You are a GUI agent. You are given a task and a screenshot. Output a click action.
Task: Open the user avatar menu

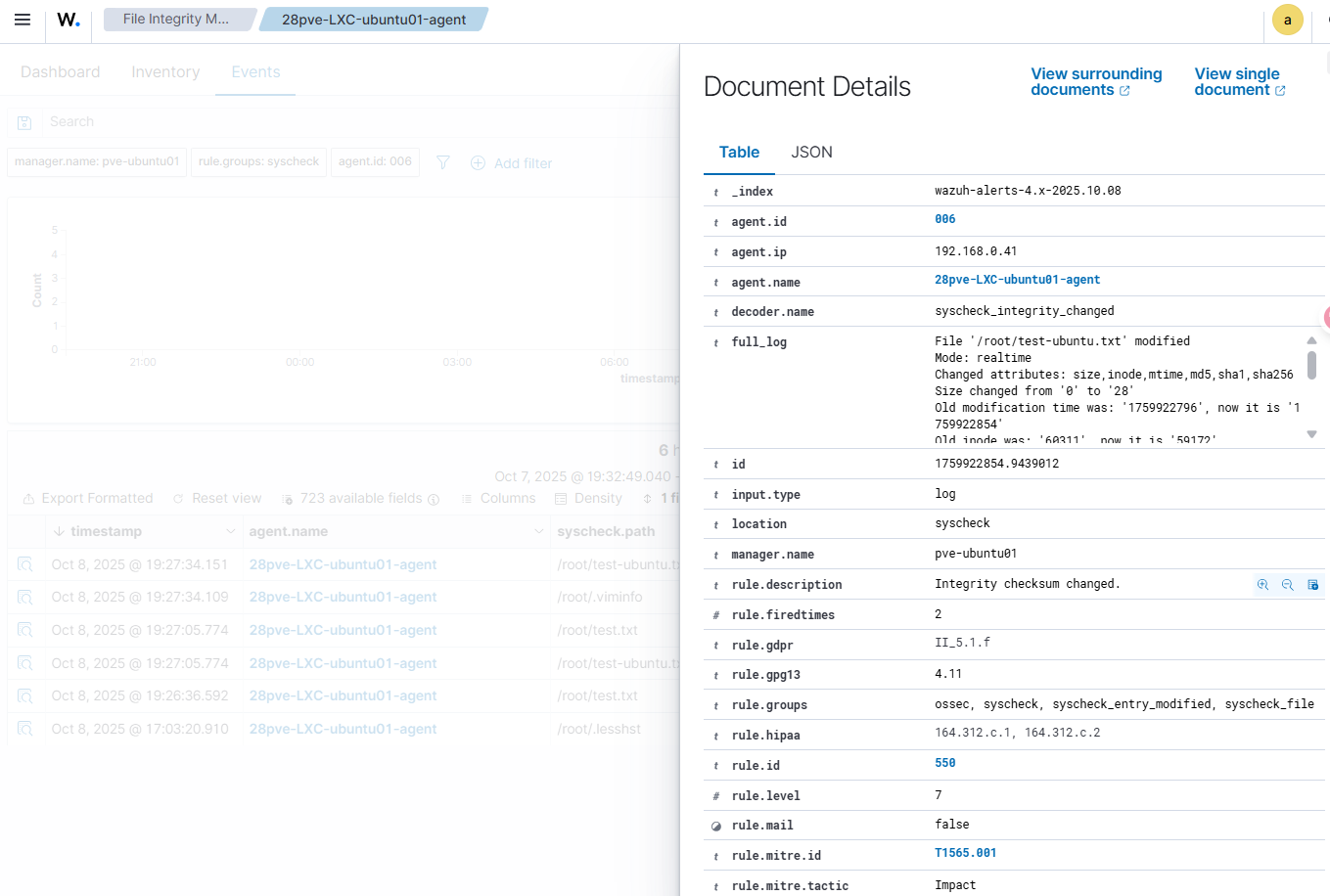tap(1287, 20)
